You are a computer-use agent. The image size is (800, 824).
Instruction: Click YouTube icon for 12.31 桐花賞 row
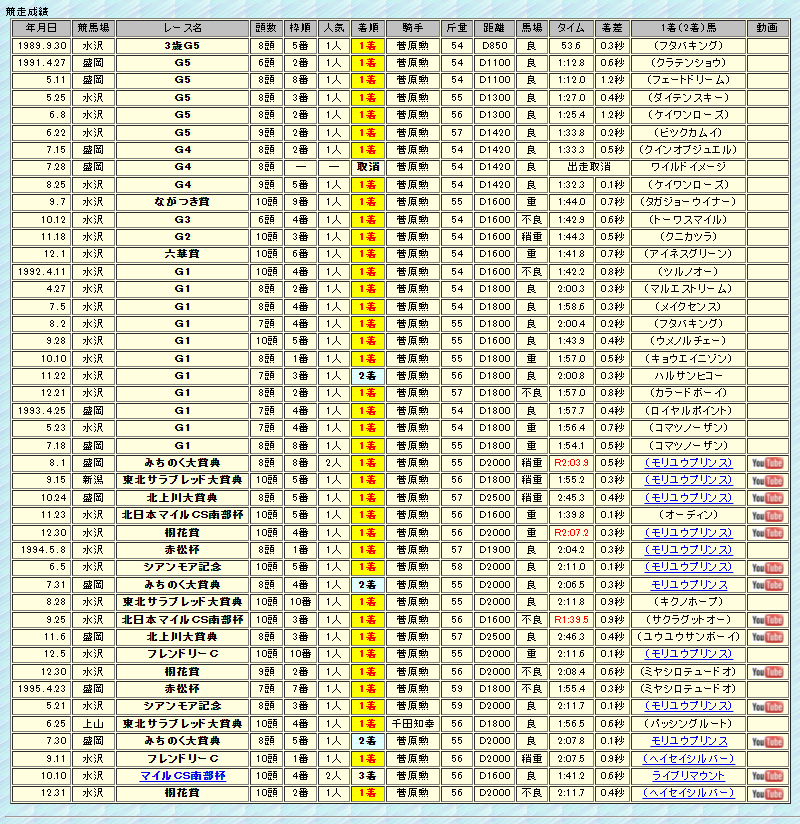[x=767, y=793]
